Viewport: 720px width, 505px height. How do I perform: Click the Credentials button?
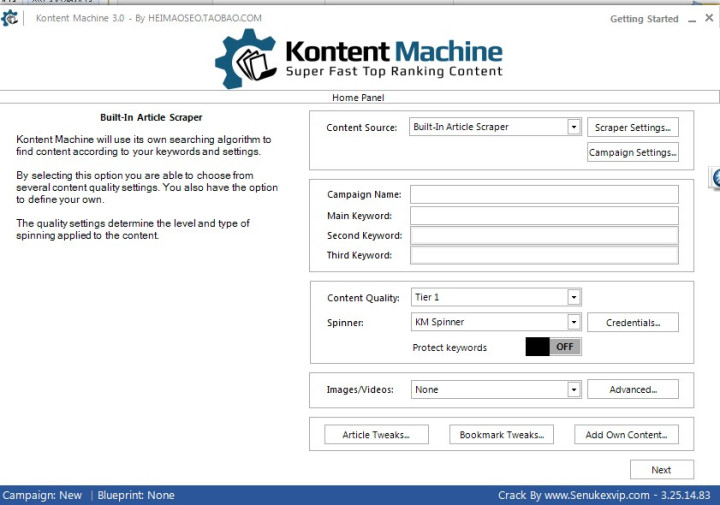pyautogui.click(x=633, y=322)
